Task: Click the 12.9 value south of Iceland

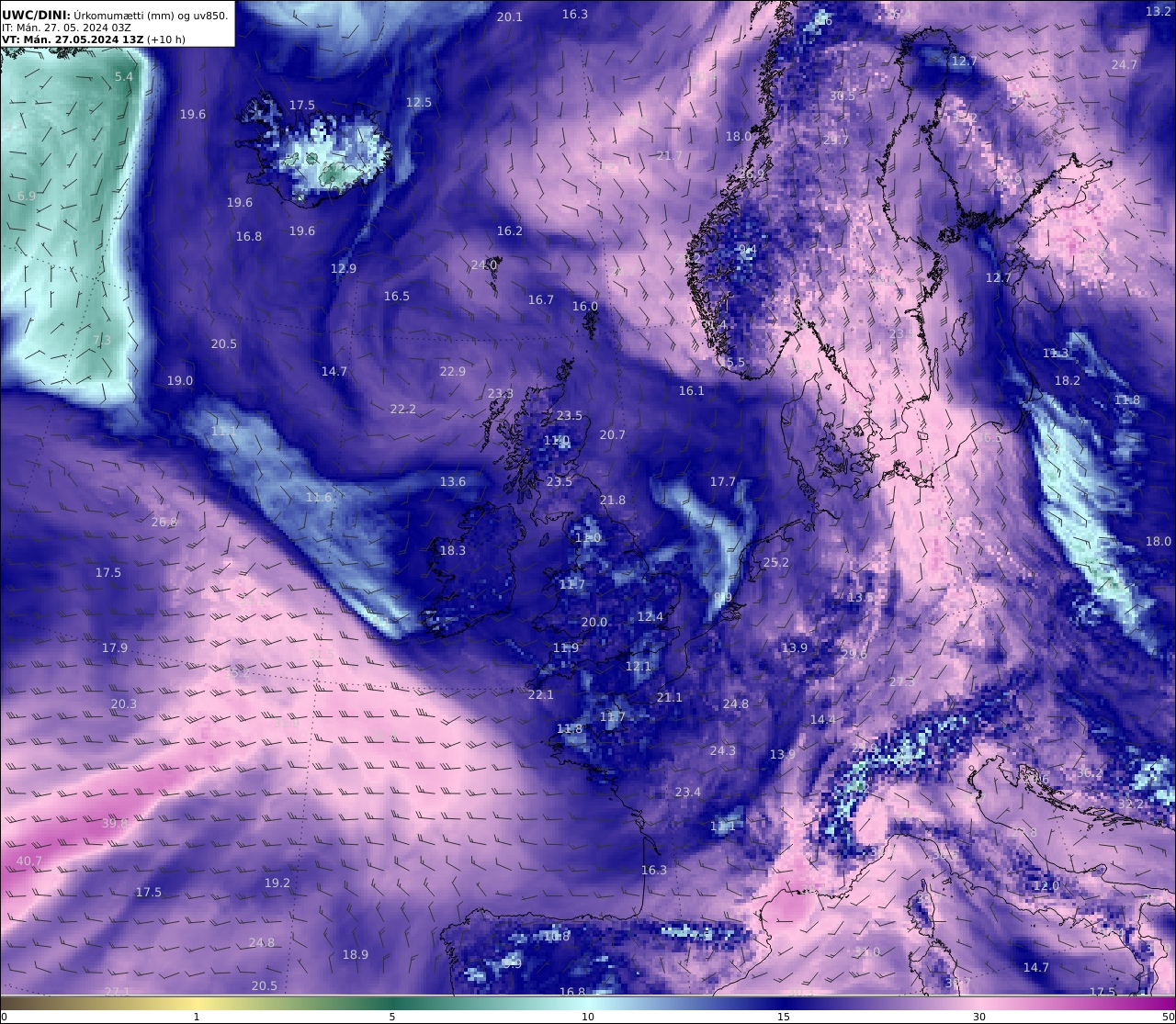Action: [344, 269]
